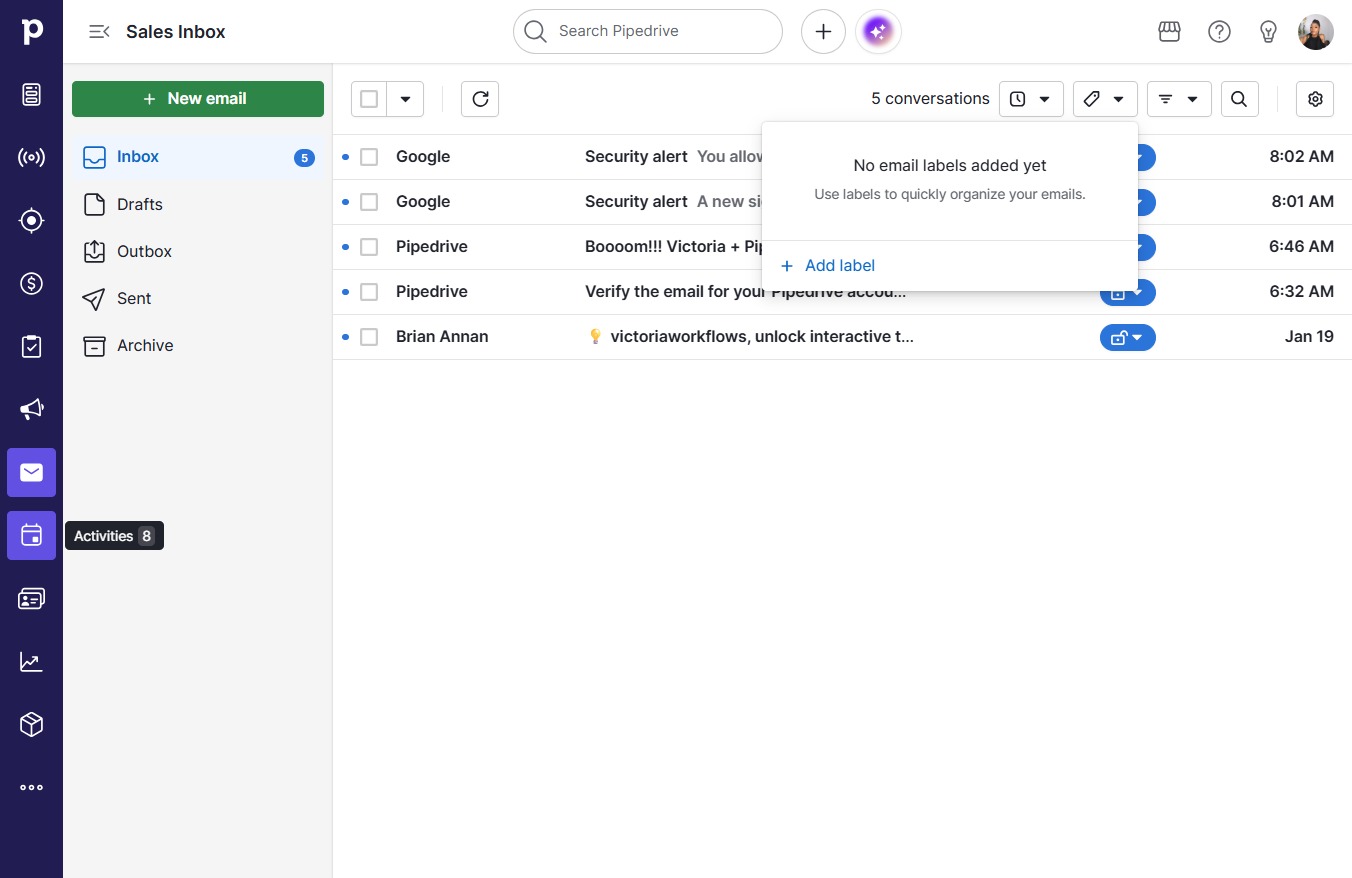Image resolution: width=1352 pixels, height=878 pixels.
Task: Select the 8:01 AM Google email checkbox
Action: click(369, 202)
